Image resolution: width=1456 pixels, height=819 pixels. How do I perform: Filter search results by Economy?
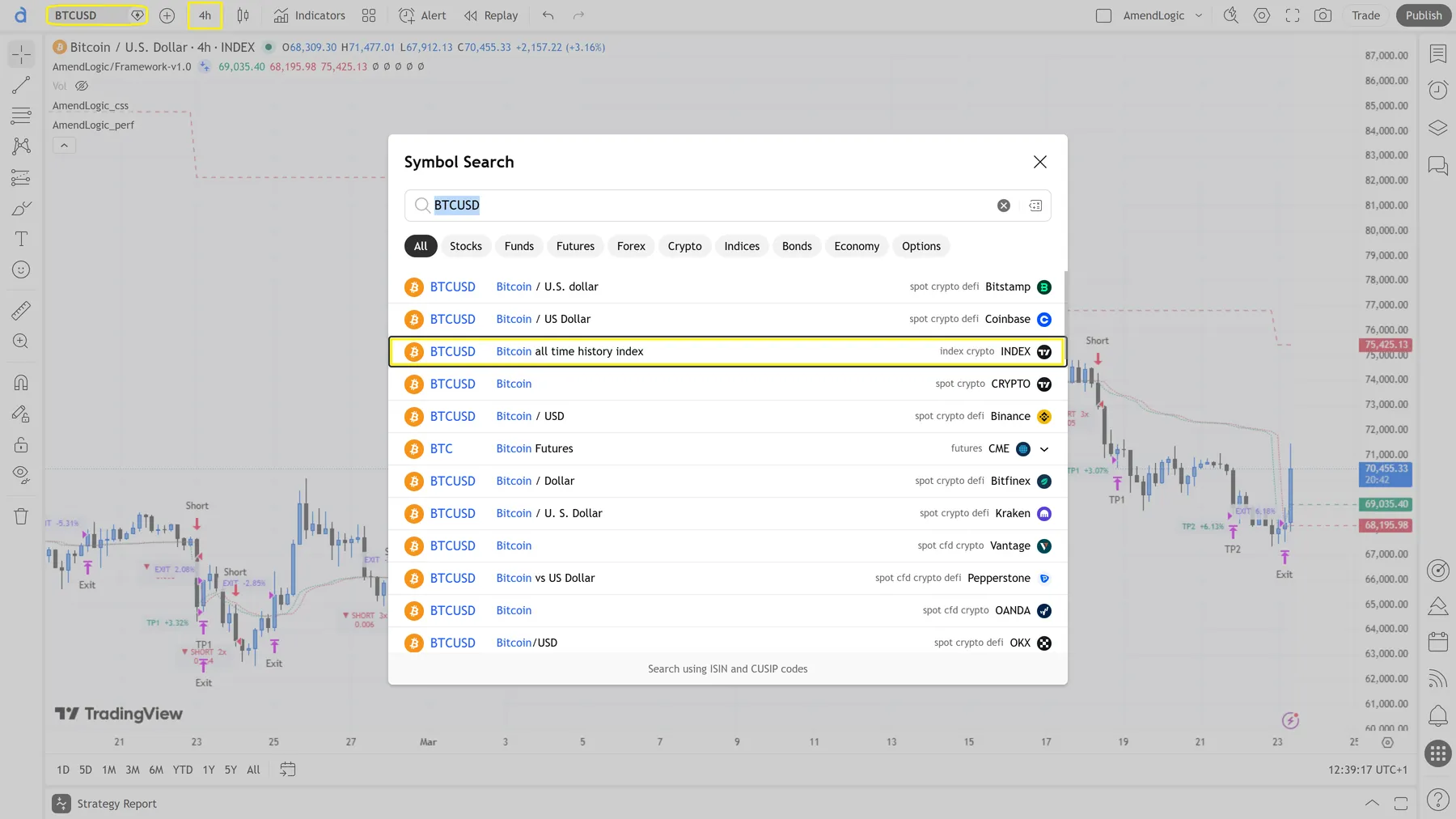[857, 246]
